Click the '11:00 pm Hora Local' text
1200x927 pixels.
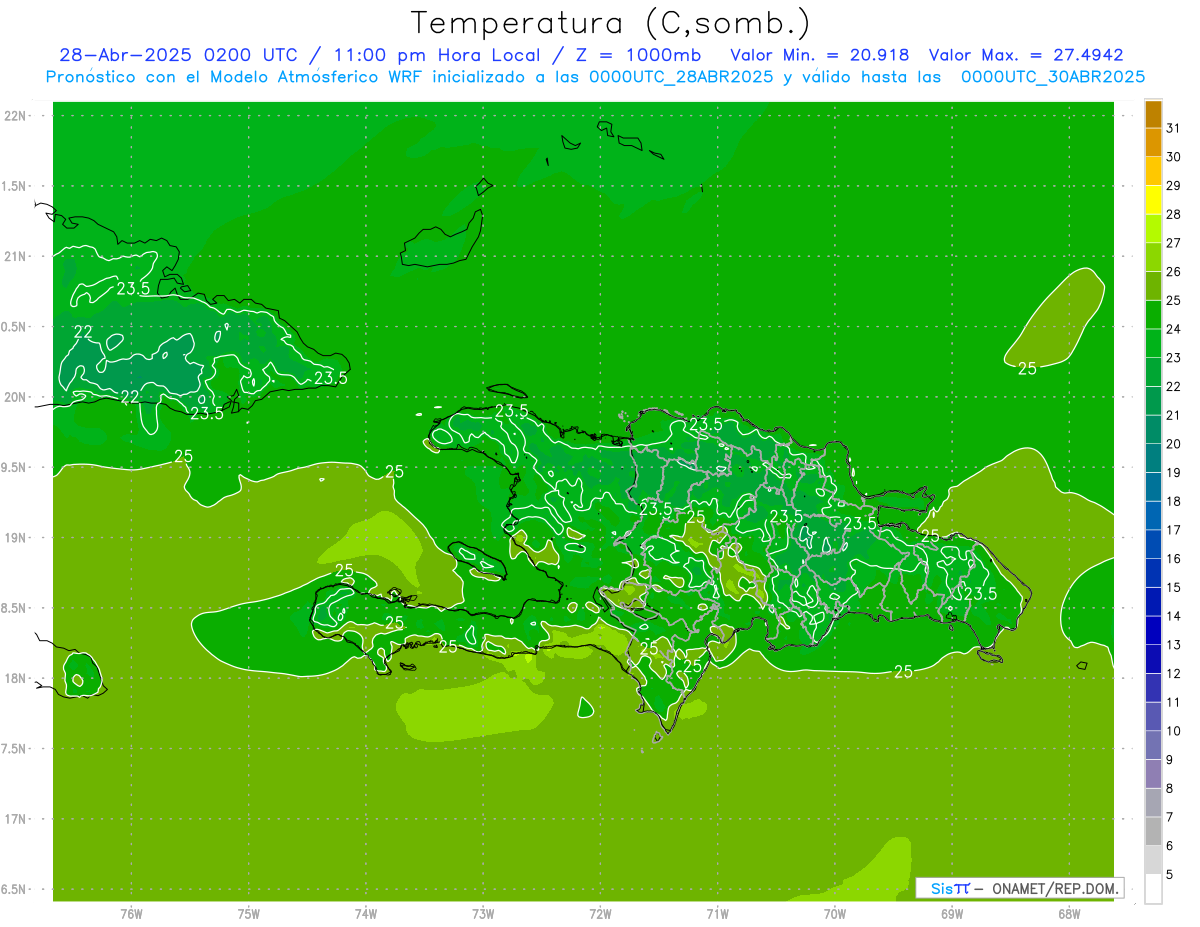point(437,56)
